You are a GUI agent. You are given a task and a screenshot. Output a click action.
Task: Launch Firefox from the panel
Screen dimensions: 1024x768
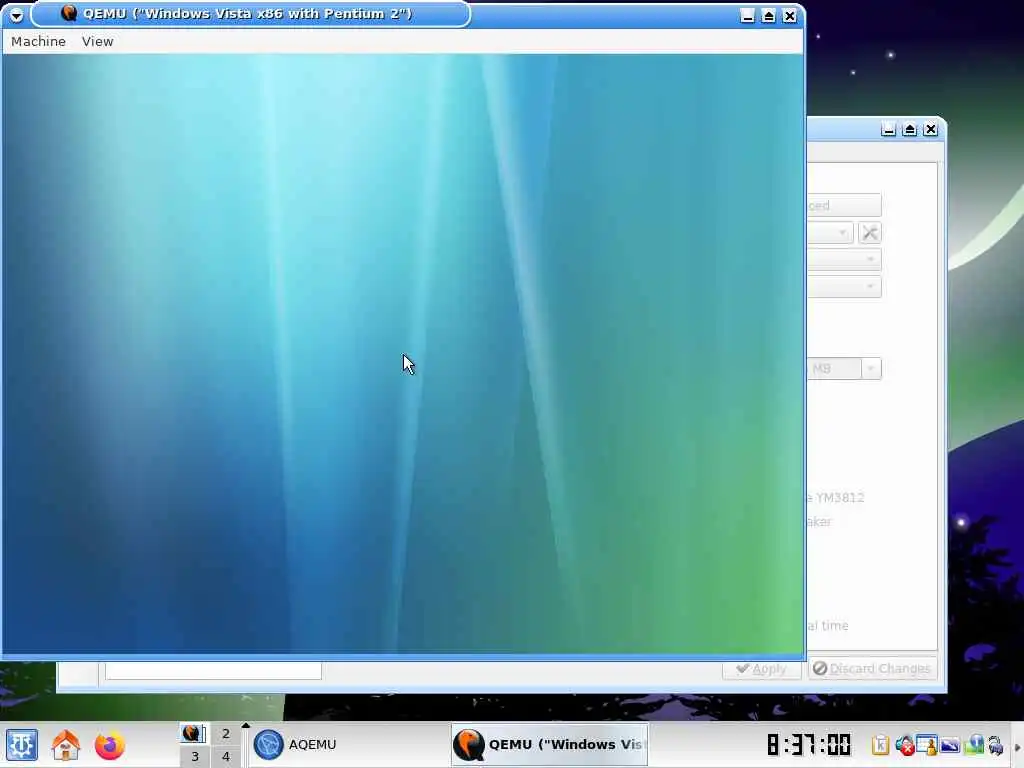tap(110, 745)
